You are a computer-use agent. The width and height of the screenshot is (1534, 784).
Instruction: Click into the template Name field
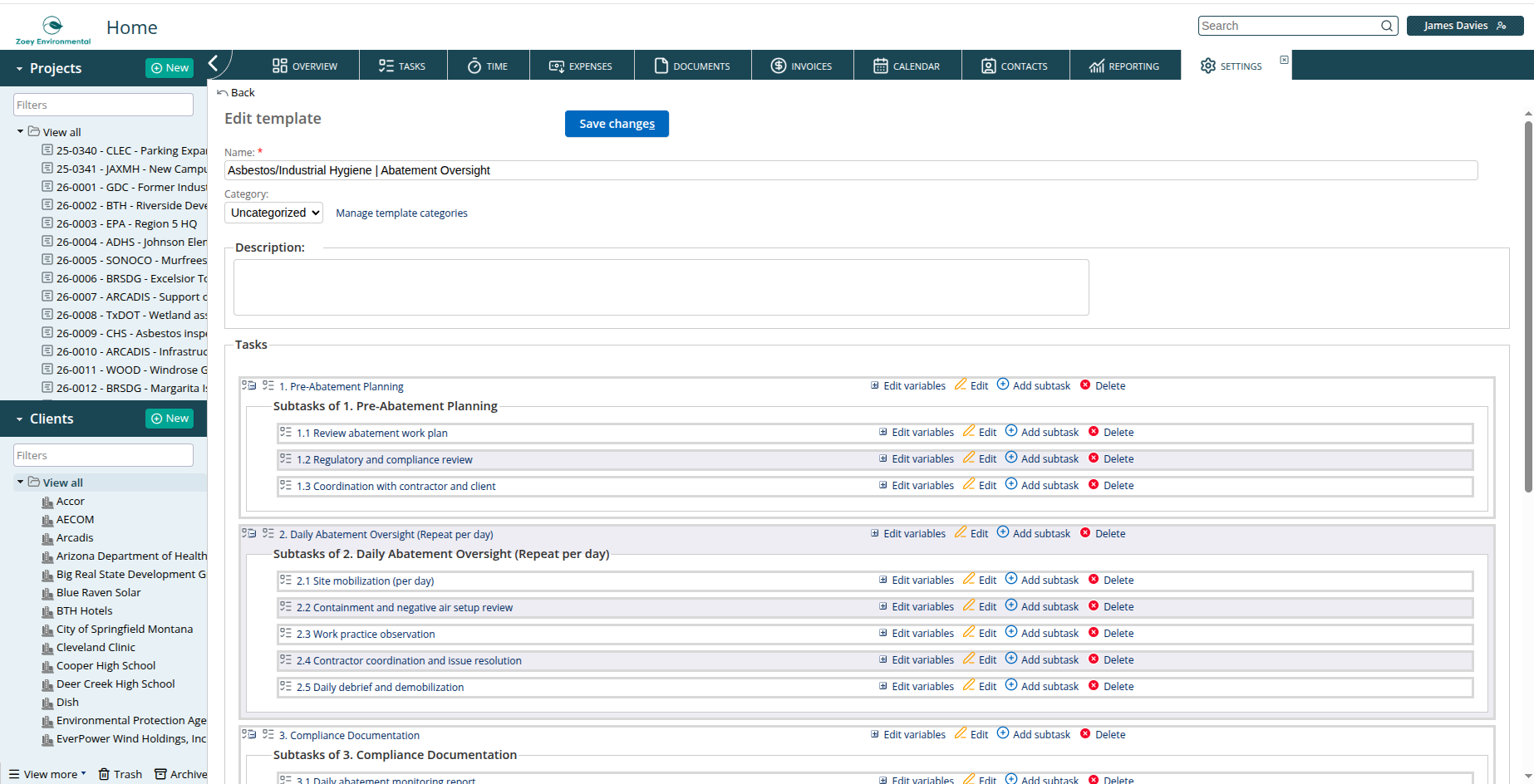851,170
